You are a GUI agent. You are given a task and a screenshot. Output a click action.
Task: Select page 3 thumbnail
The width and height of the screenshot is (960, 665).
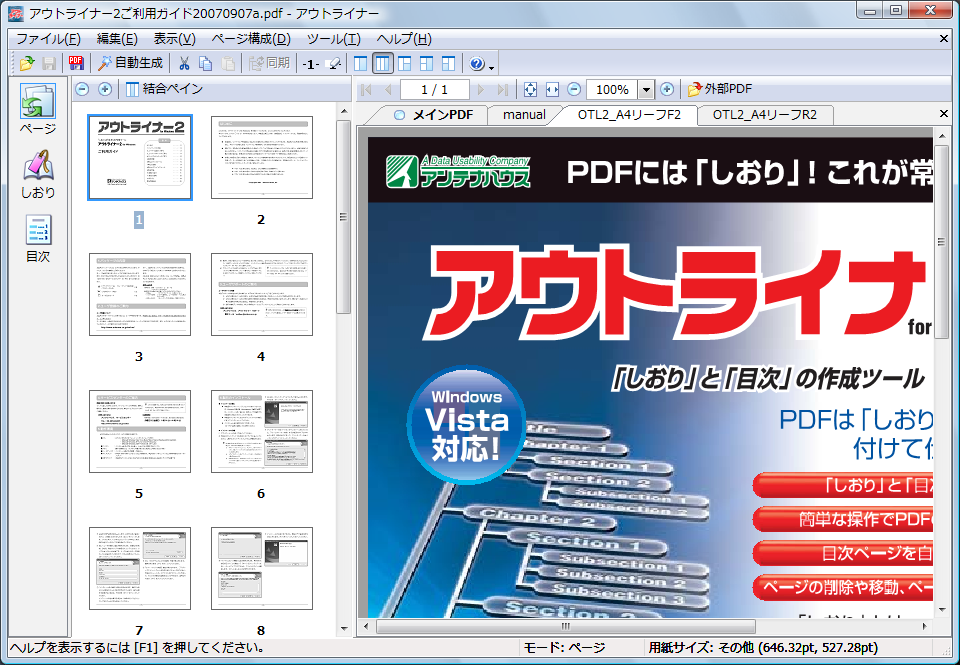(x=140, y=295)
